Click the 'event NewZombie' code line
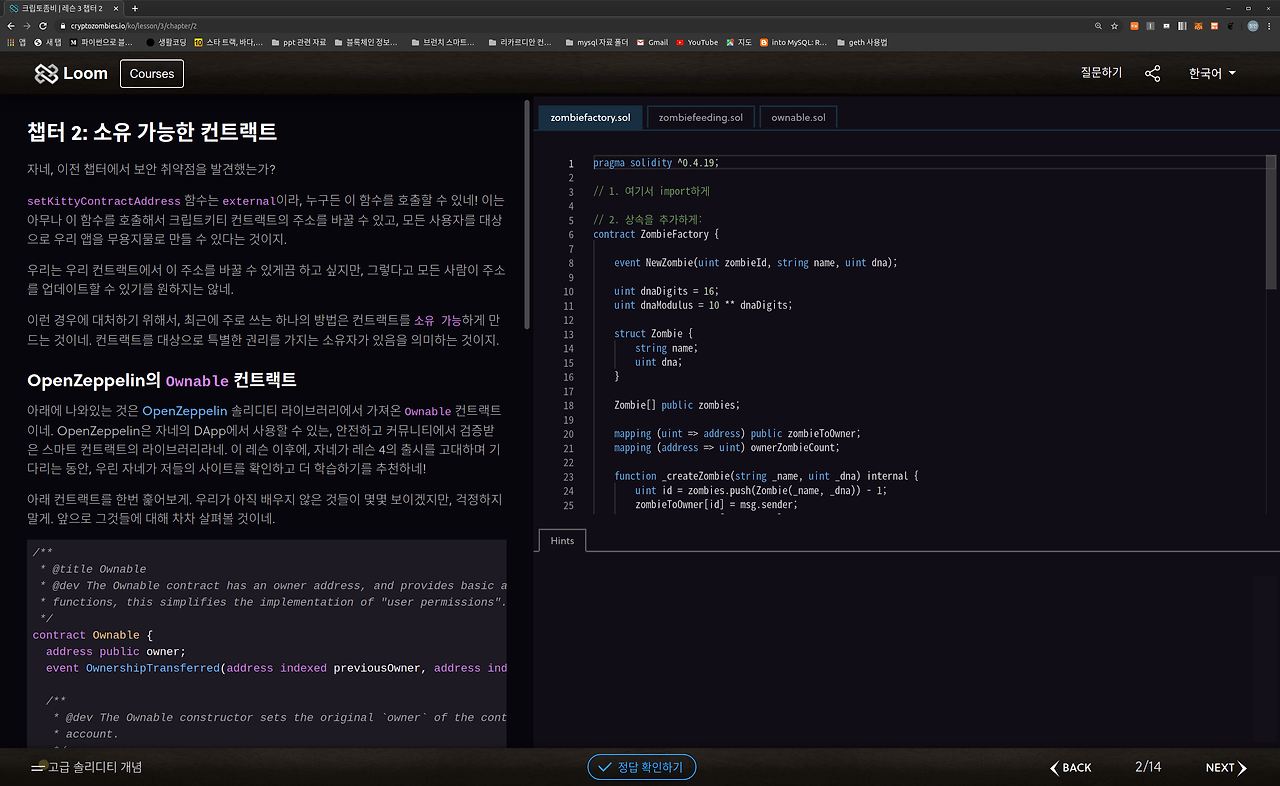1280x786 pixels. tap(756, 263)
